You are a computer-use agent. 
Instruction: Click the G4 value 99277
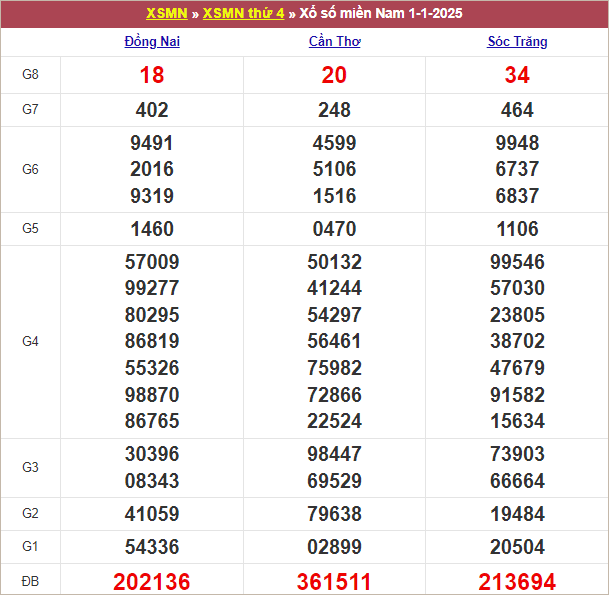[152, 288]
